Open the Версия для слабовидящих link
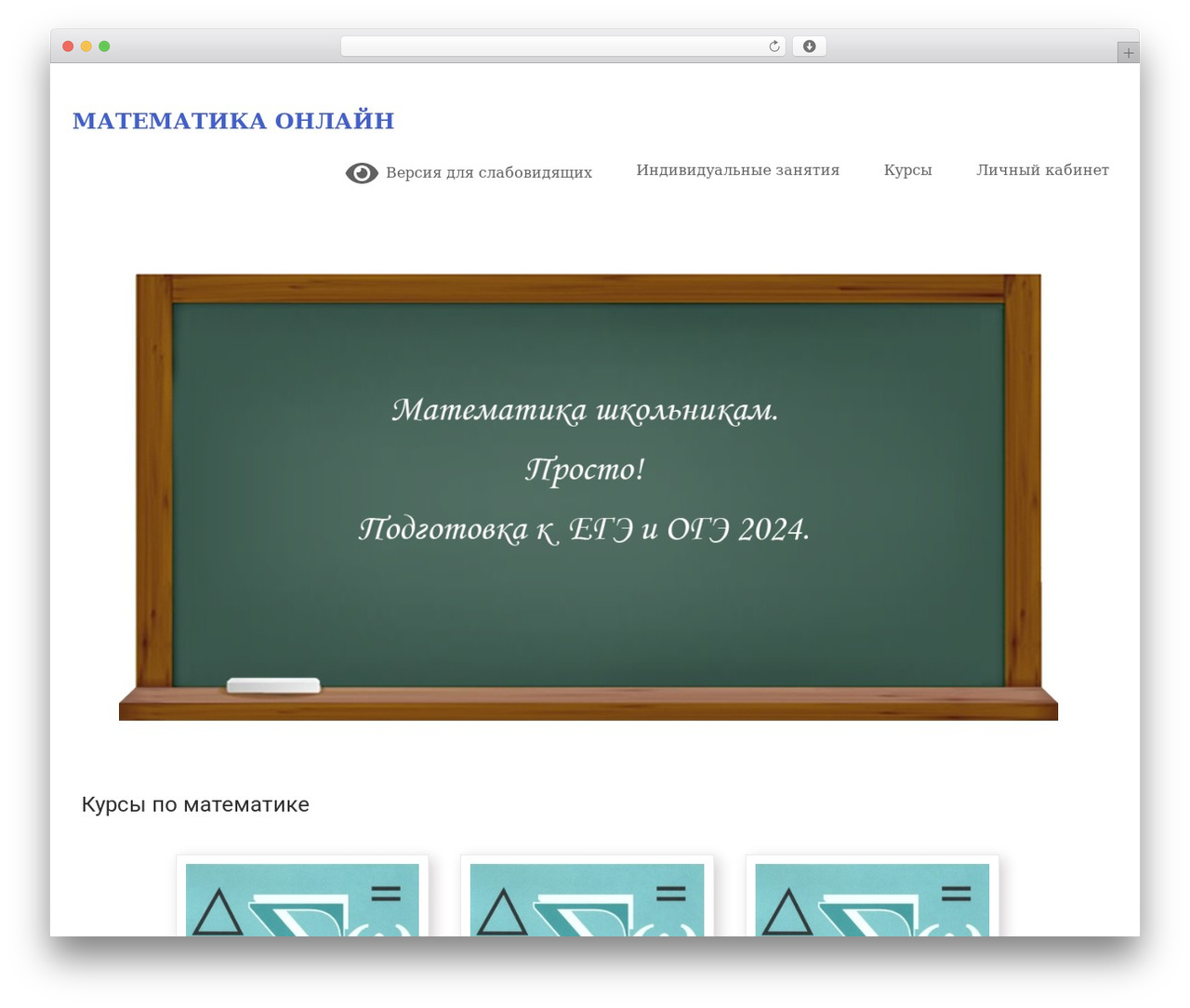Image resolution: width=1190 pixels, height=1008 pixels. (489, 173)
